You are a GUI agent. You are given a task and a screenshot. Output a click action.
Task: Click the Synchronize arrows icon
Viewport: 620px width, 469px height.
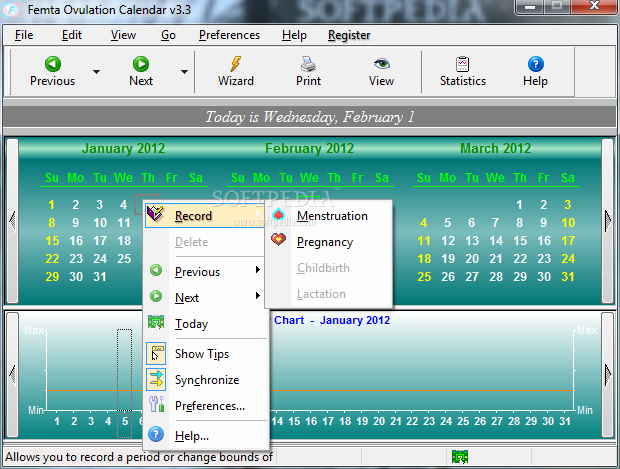pos(156,379)
